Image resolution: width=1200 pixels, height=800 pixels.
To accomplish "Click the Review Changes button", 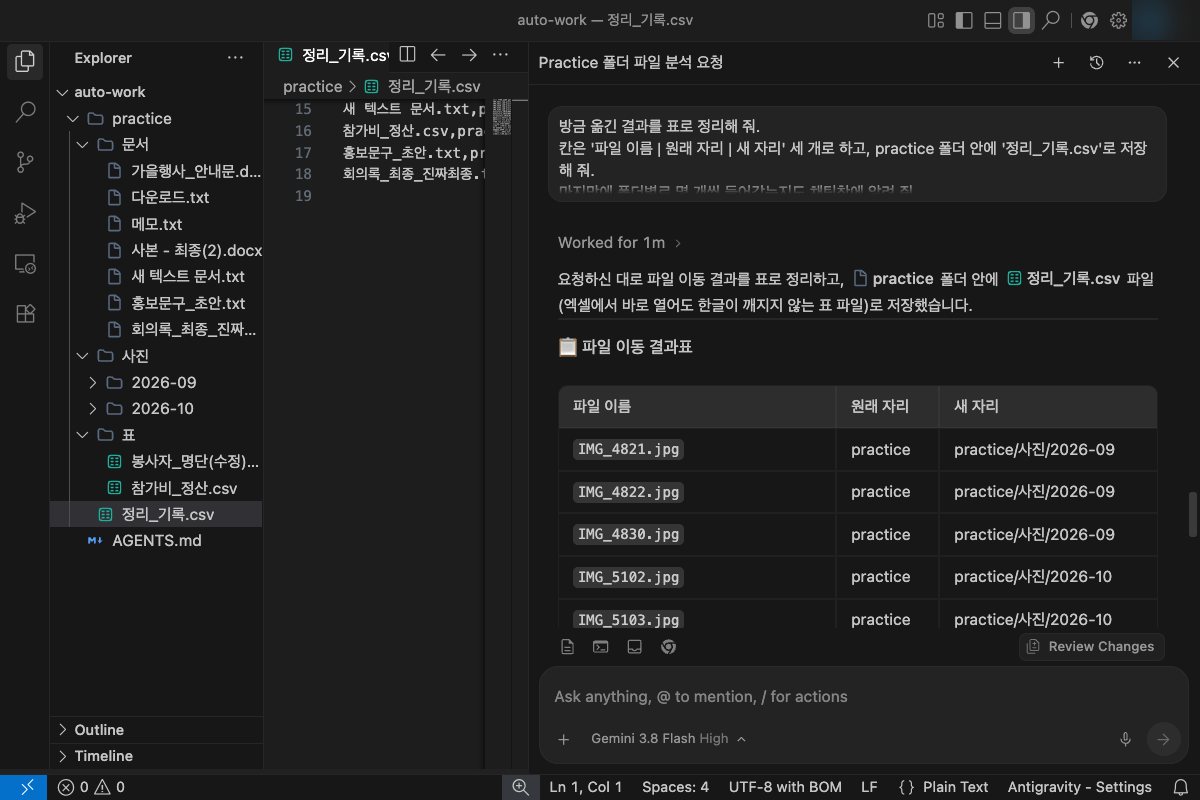I will pyautogui.click(x=1092, y=646).
